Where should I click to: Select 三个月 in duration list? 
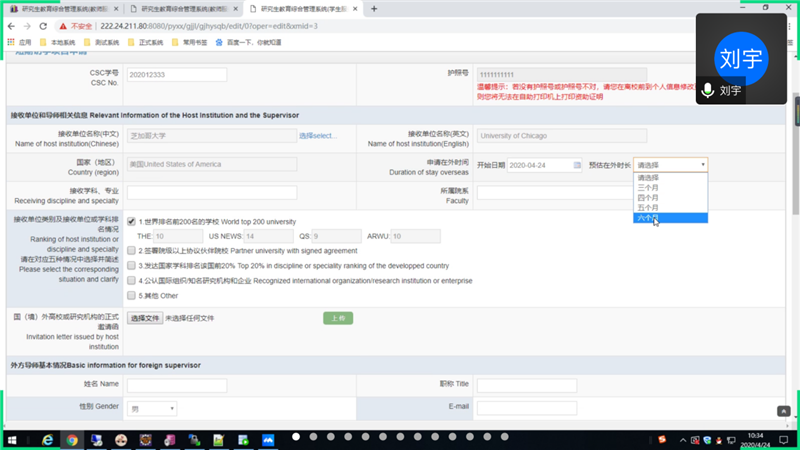(x=670, y=188)
